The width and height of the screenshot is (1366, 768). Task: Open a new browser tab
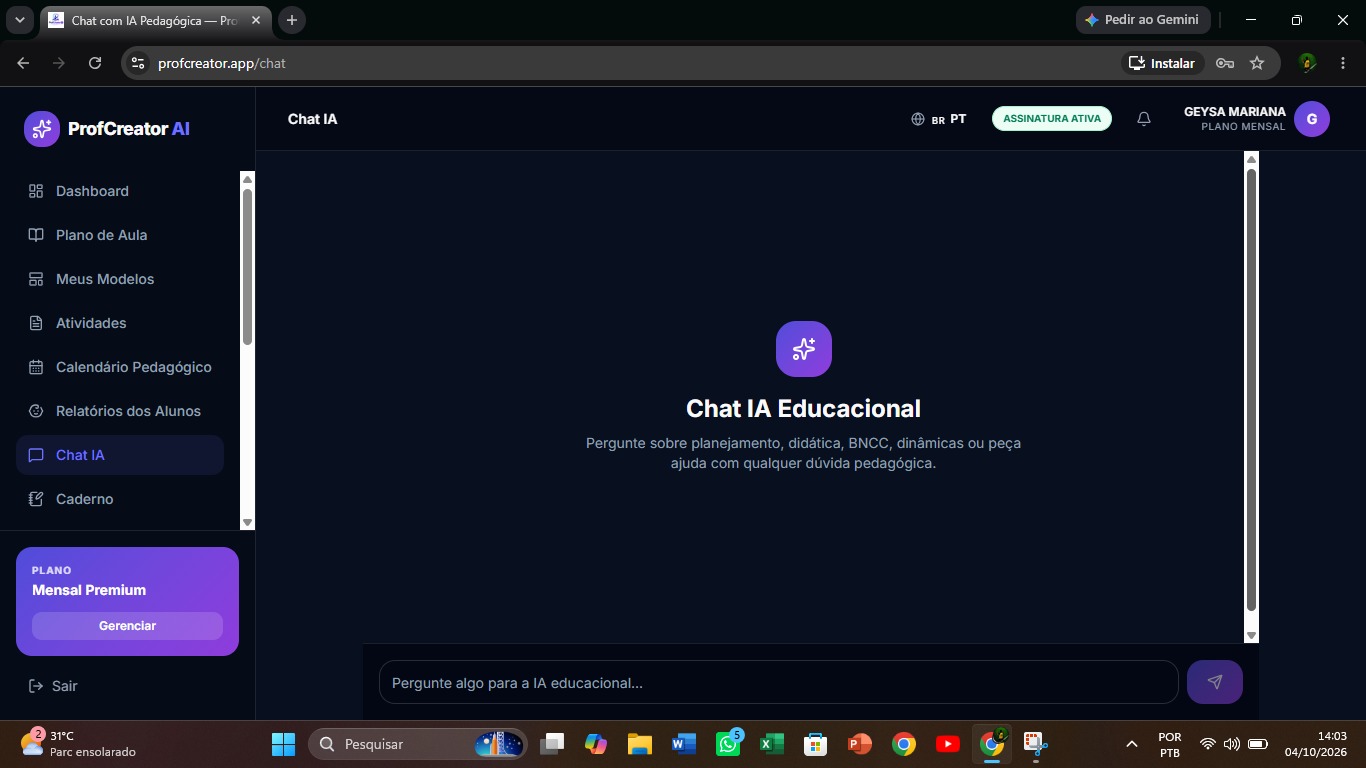pos(292,20)
